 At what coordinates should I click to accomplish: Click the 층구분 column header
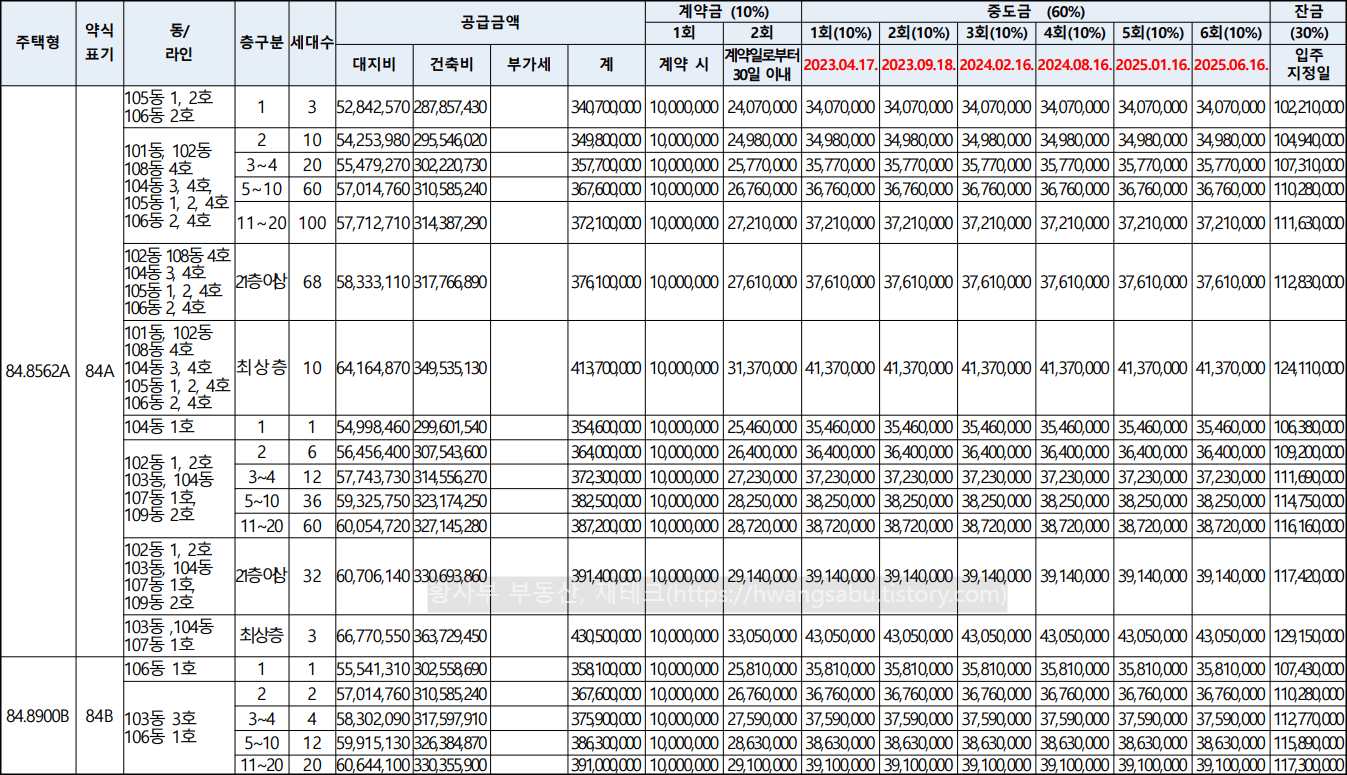pos(262,43)
